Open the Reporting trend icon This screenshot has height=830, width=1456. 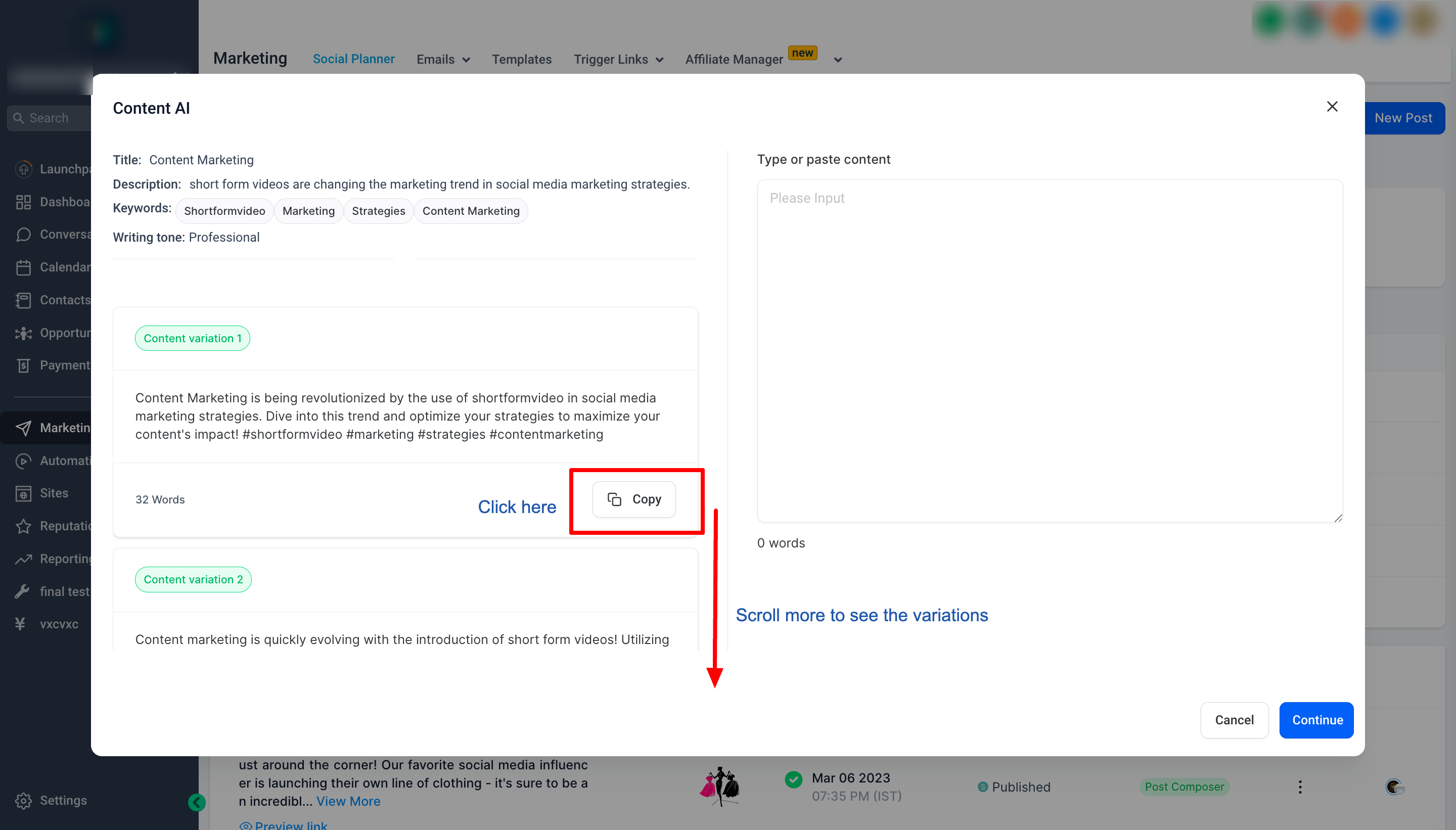[x=23, y=559]
